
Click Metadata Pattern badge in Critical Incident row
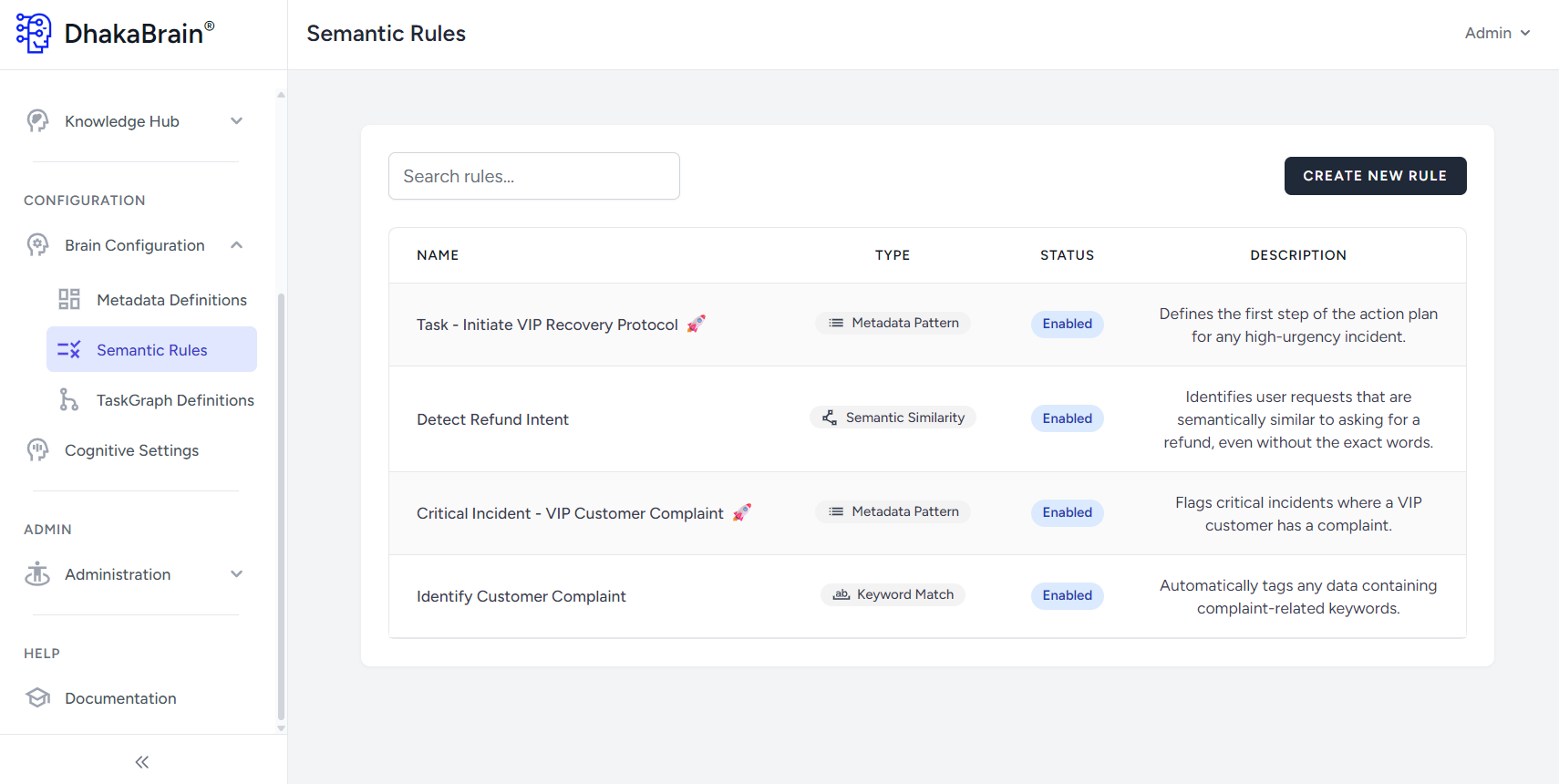pyautogui.click(x=893, y=511)
